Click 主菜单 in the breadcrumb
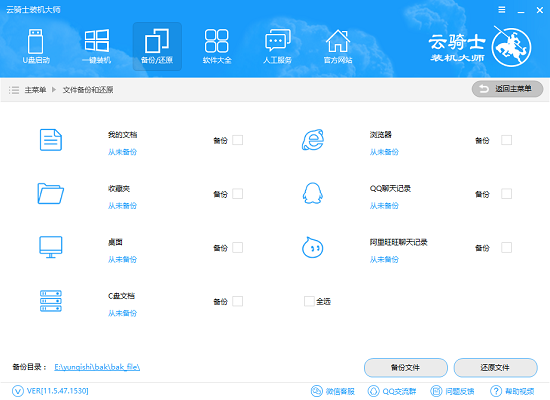 coord(35,90)
